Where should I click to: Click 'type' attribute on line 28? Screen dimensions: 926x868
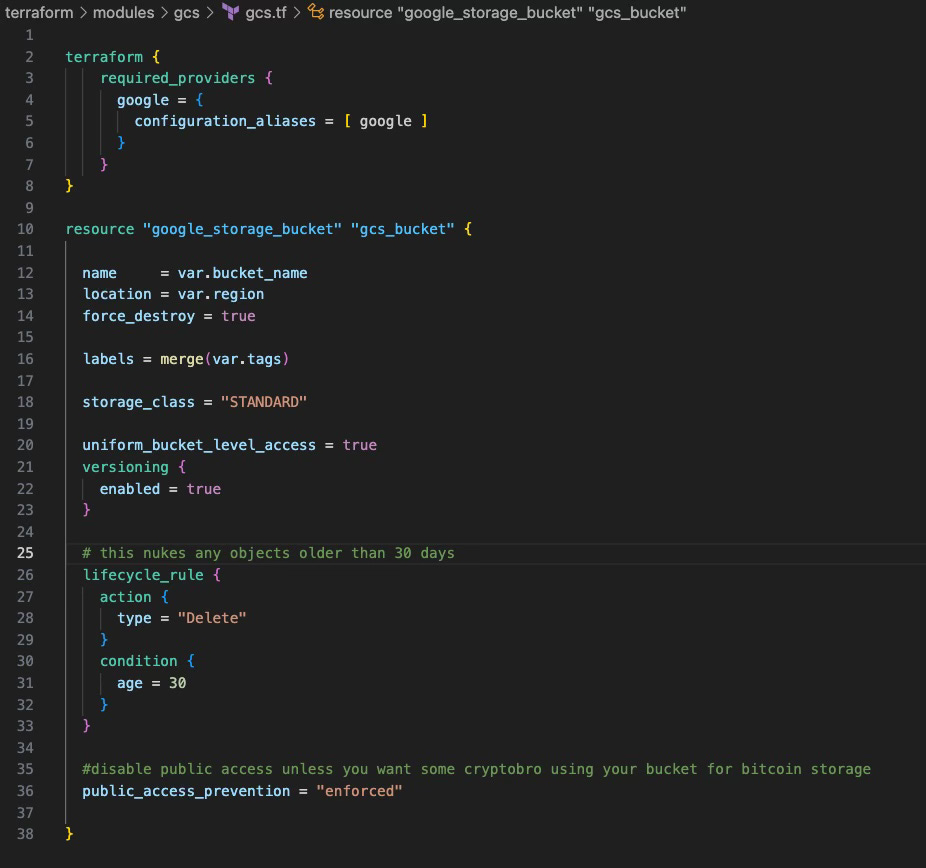point(134,618)
